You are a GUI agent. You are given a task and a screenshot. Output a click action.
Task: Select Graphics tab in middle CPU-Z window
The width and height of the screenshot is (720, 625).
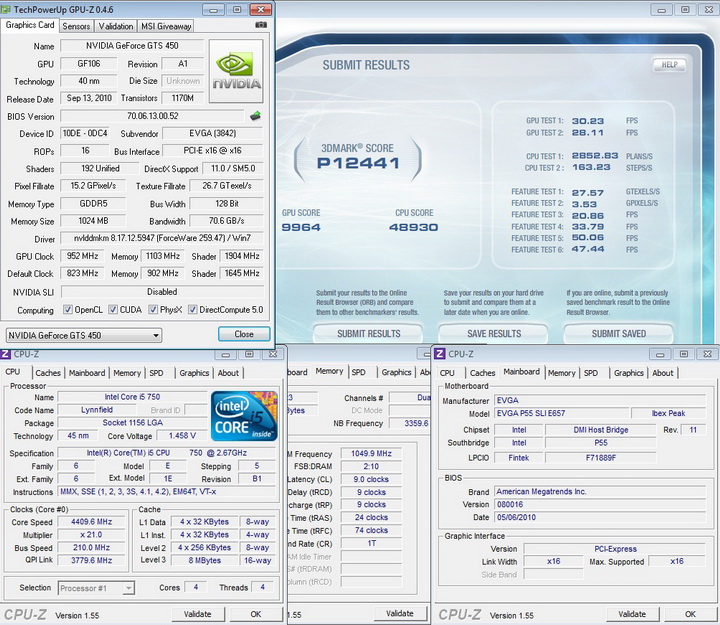click(396, 372)
